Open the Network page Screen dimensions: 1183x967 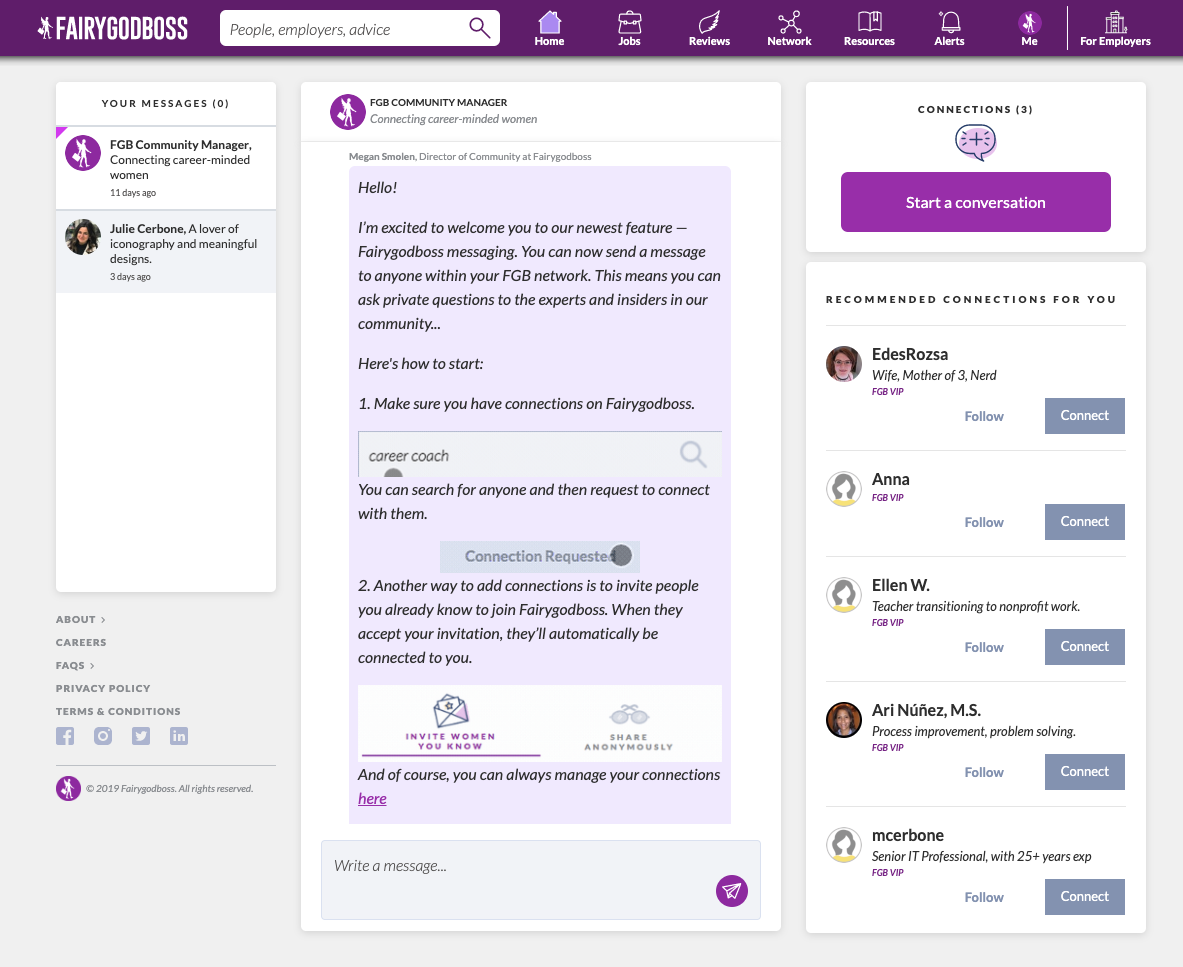coord(789,29)
